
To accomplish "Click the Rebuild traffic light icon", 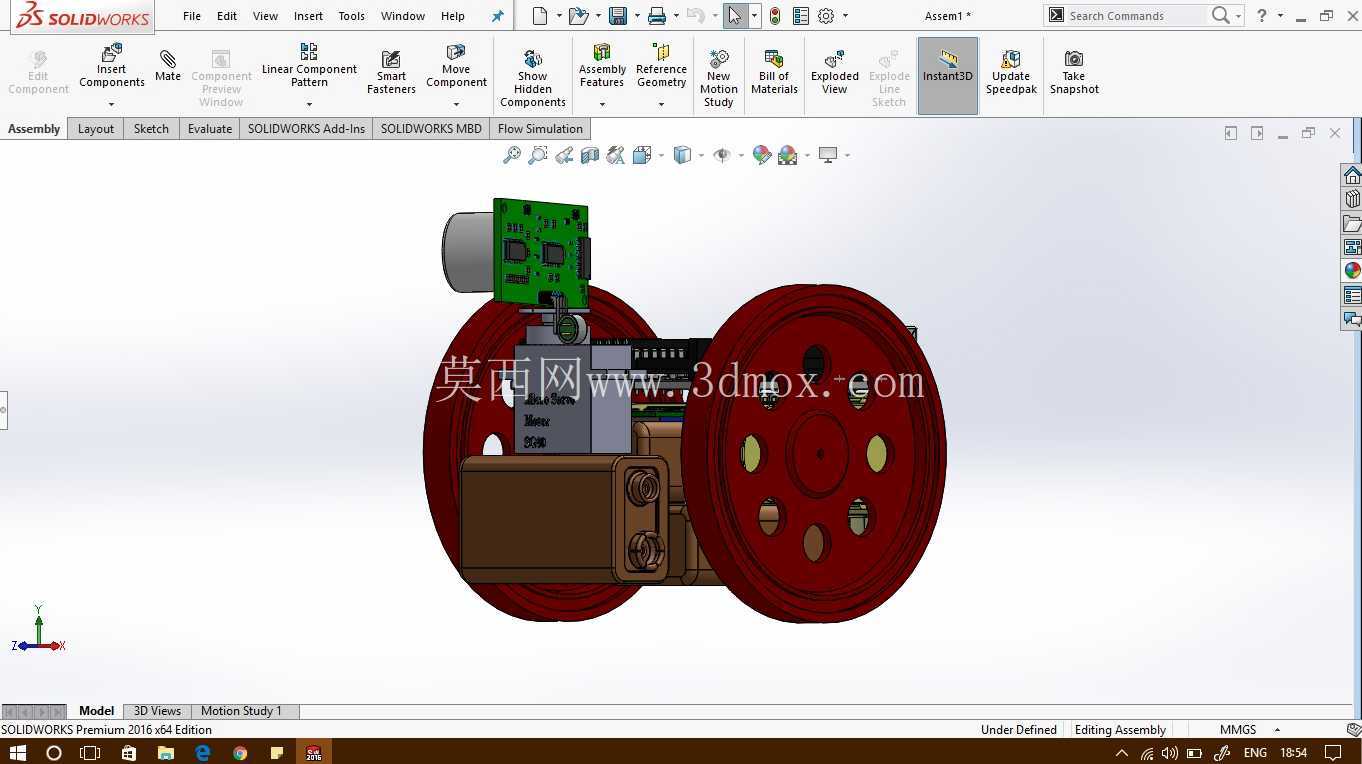I will (775, 16).
